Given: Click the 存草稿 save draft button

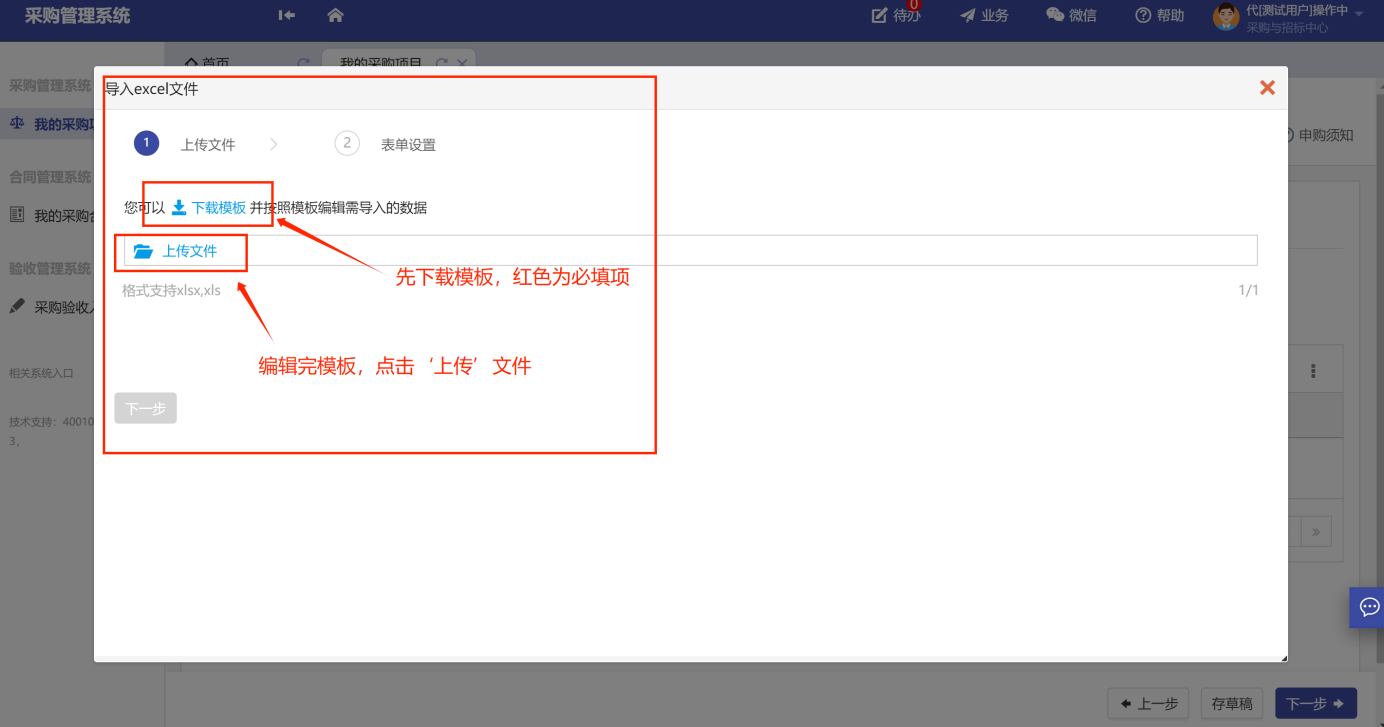Looking at the screenshot, I should pos(1231,703).
